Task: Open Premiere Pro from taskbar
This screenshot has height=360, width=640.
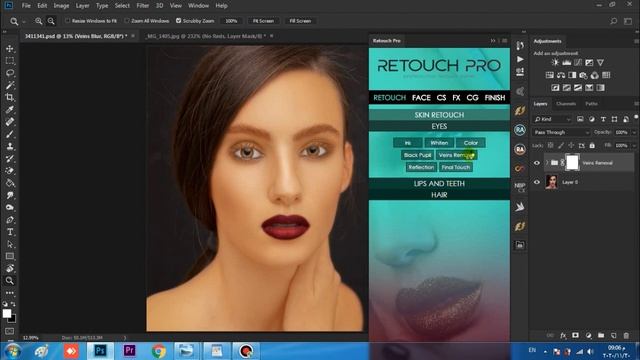Action: point(129,351)
